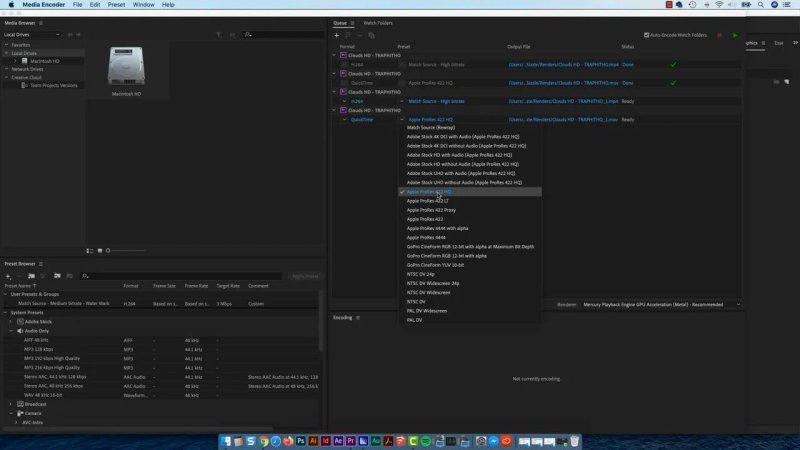Collapse the Creative Cloud section
Image resolution: width=800 pixels, height=450 pixels.
point(6,77)
